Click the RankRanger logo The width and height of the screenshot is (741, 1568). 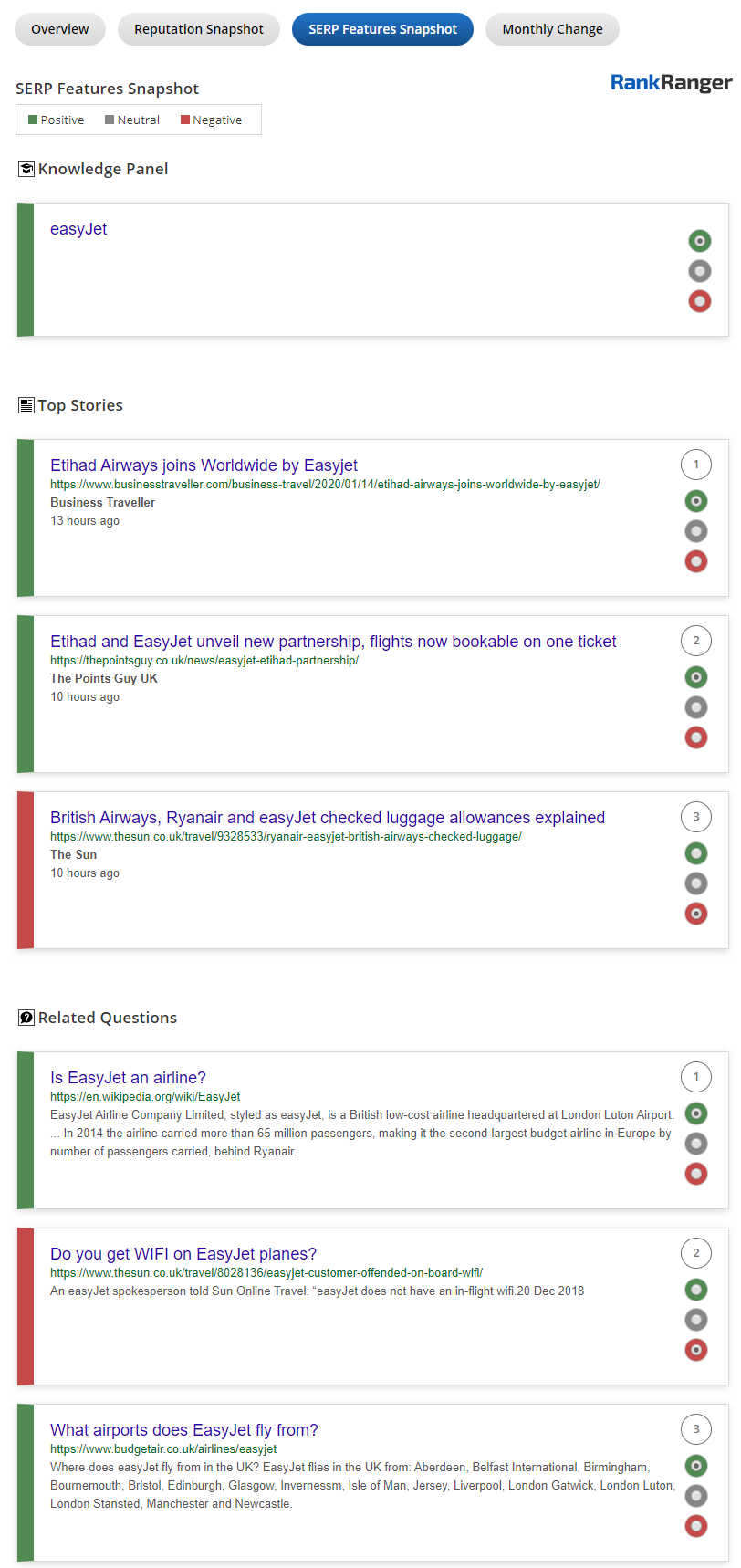point(671,83)
